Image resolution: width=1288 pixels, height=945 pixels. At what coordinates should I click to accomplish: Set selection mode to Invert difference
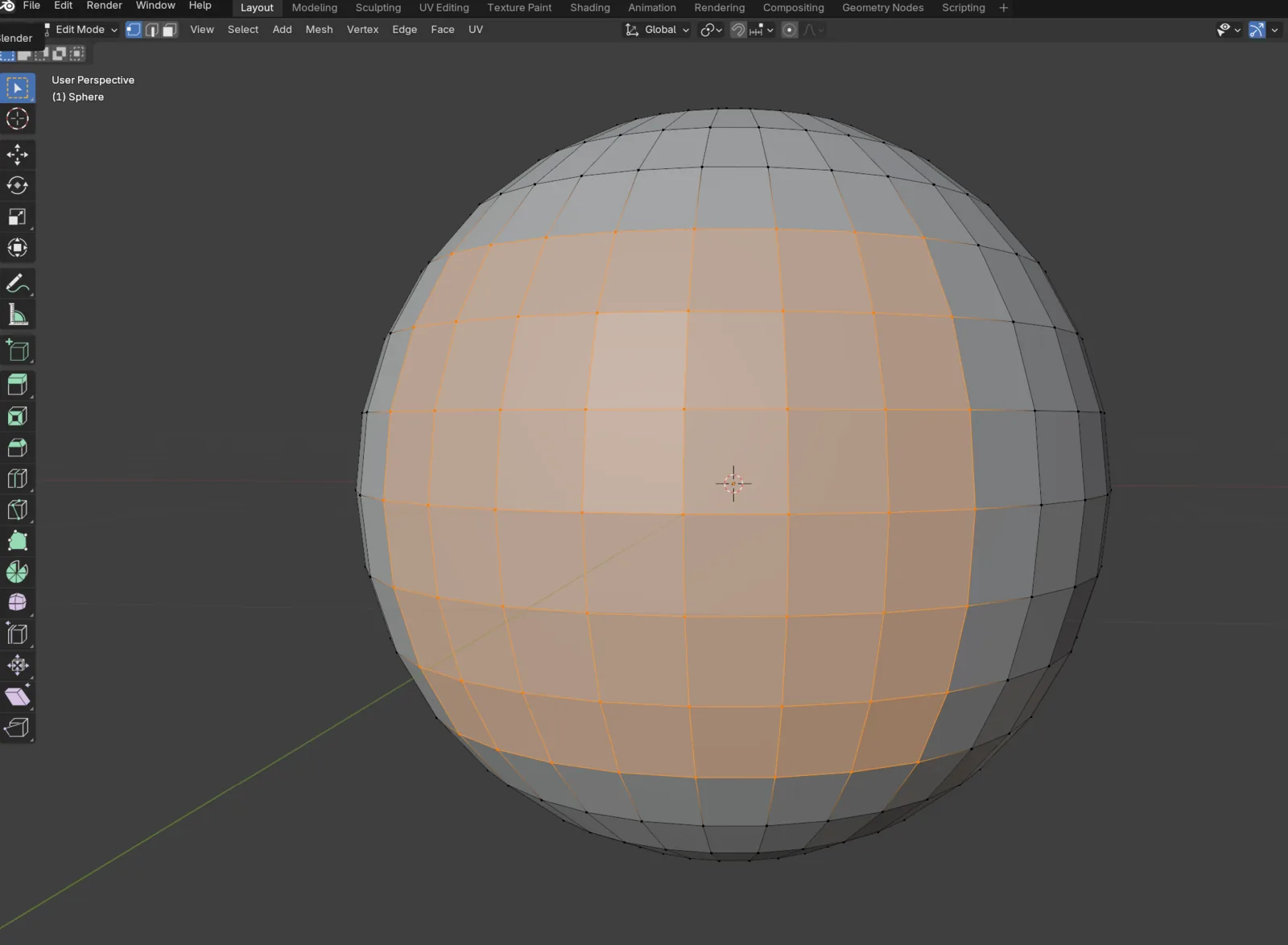pyautogui.click(x=59, y=54)
